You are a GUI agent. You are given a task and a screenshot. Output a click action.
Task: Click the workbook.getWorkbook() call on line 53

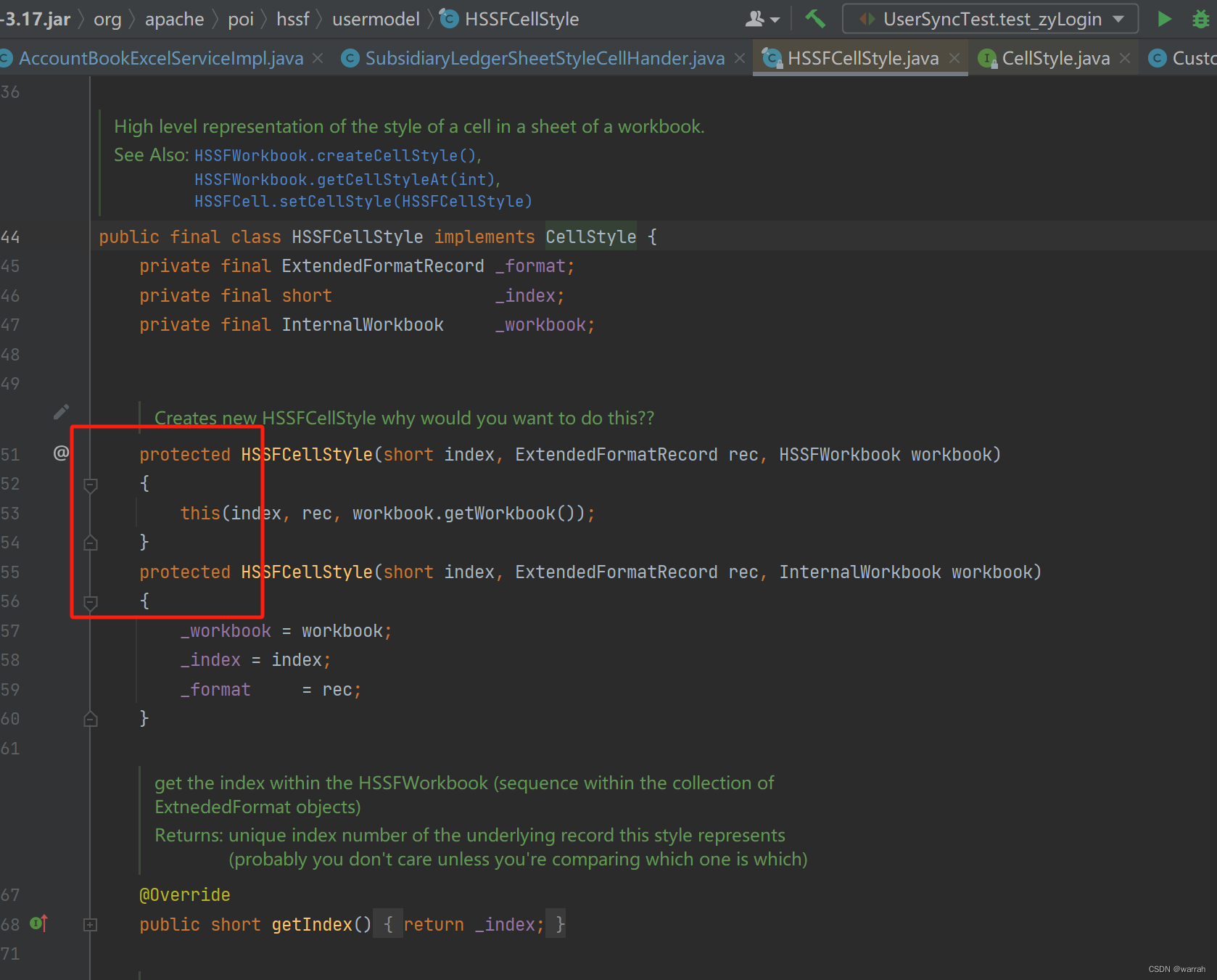[x=469, y=514]
